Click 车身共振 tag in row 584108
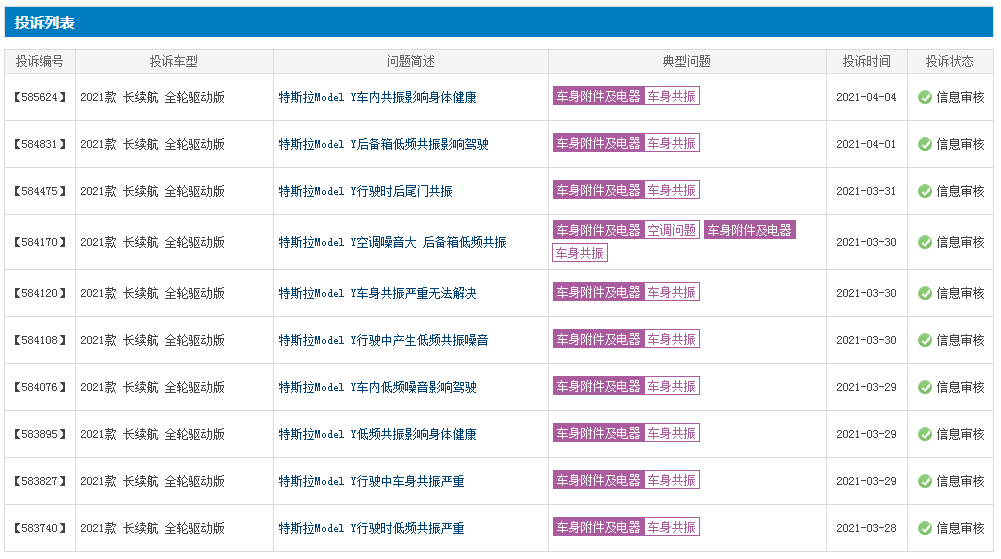Viewport: 1001px width, 559px height. tap(672, 339)
